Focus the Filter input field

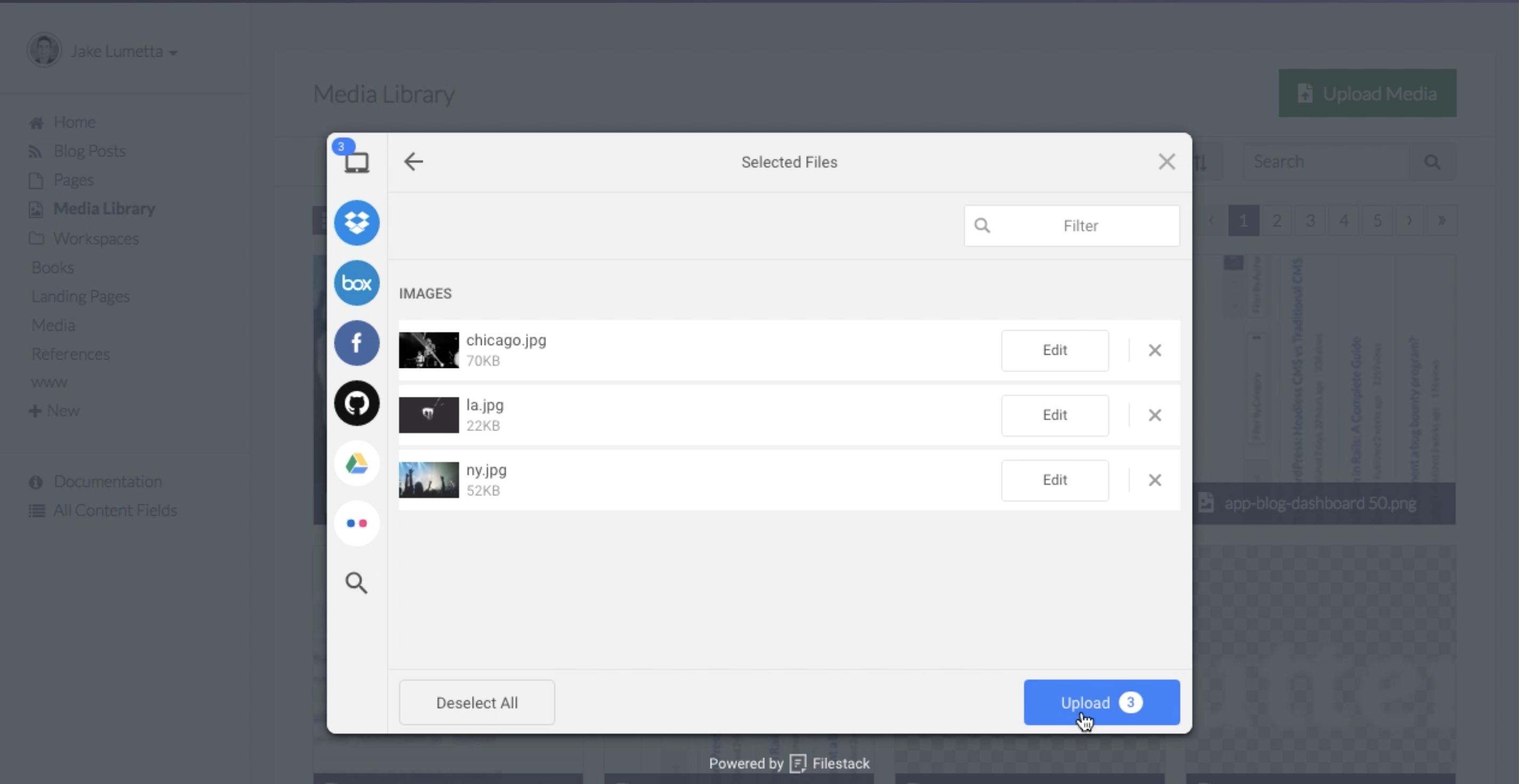pos(1072,226)
